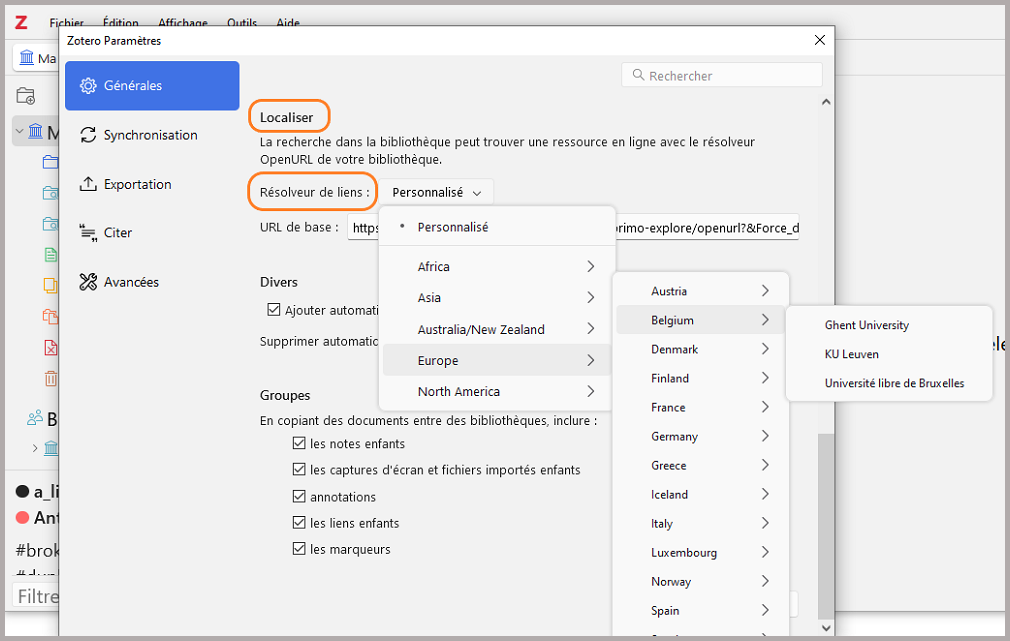This screenshot has width=1010, height=641.
Task: Expand the group library chevron
Action: 35,448
